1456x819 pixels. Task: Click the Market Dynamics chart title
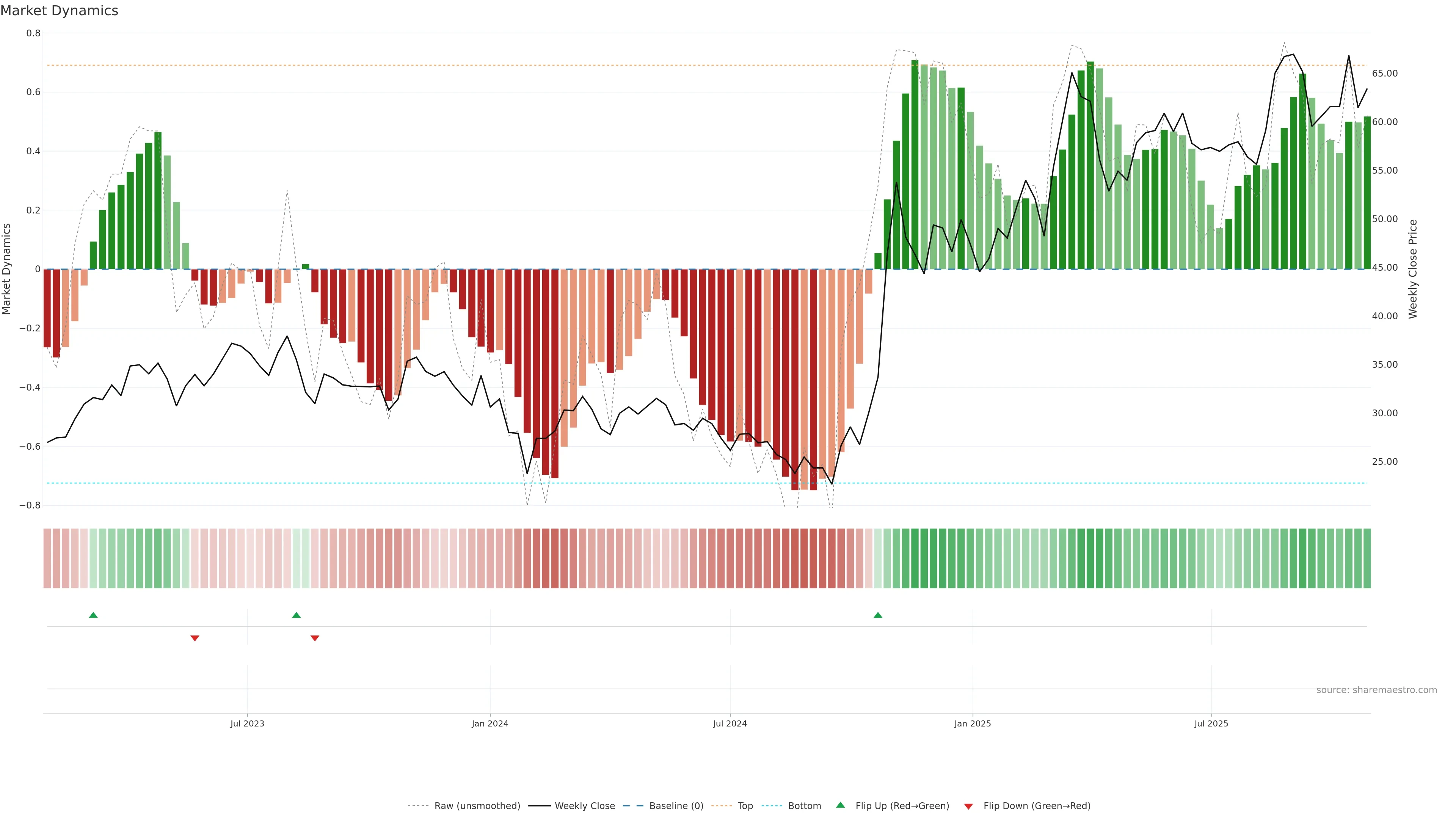[60, 11]
